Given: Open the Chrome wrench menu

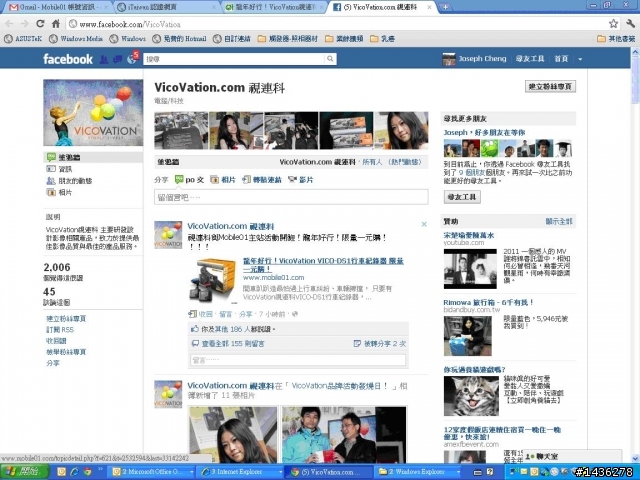Looking at the screenshot, I should [630, 24].
